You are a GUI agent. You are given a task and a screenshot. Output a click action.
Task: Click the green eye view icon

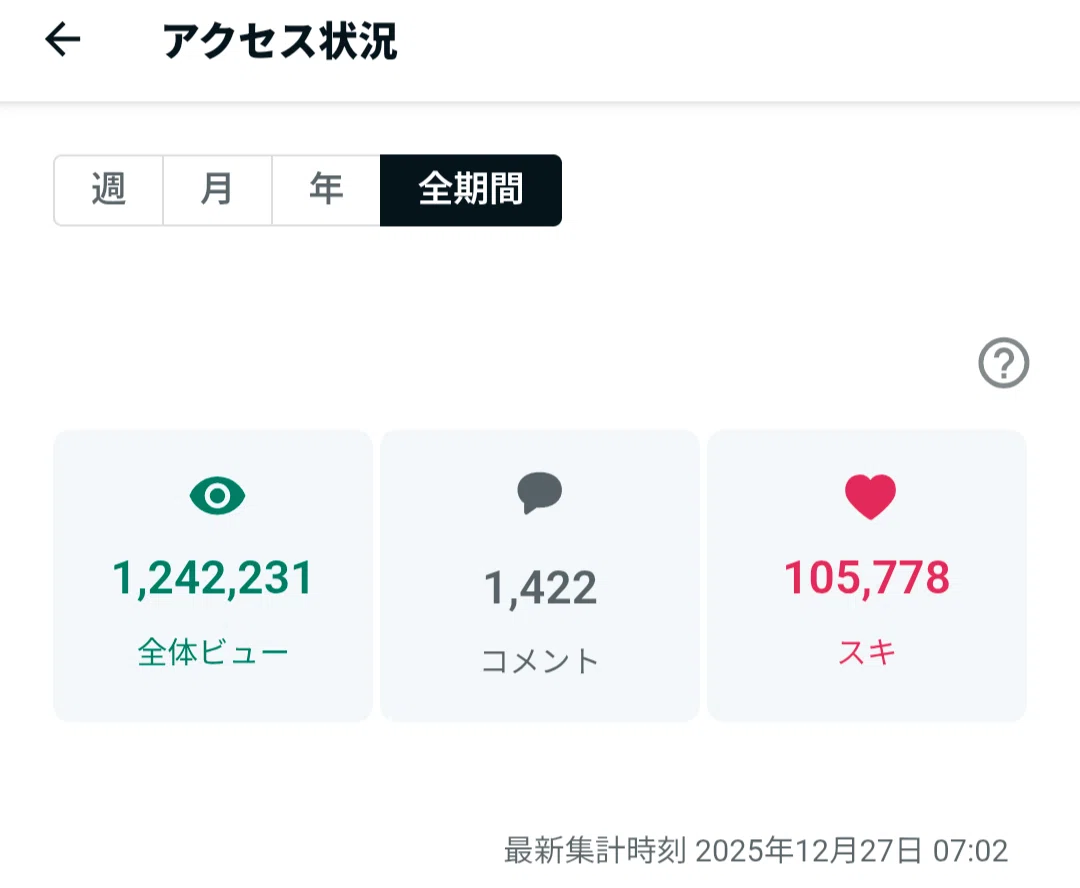(217, 495)
